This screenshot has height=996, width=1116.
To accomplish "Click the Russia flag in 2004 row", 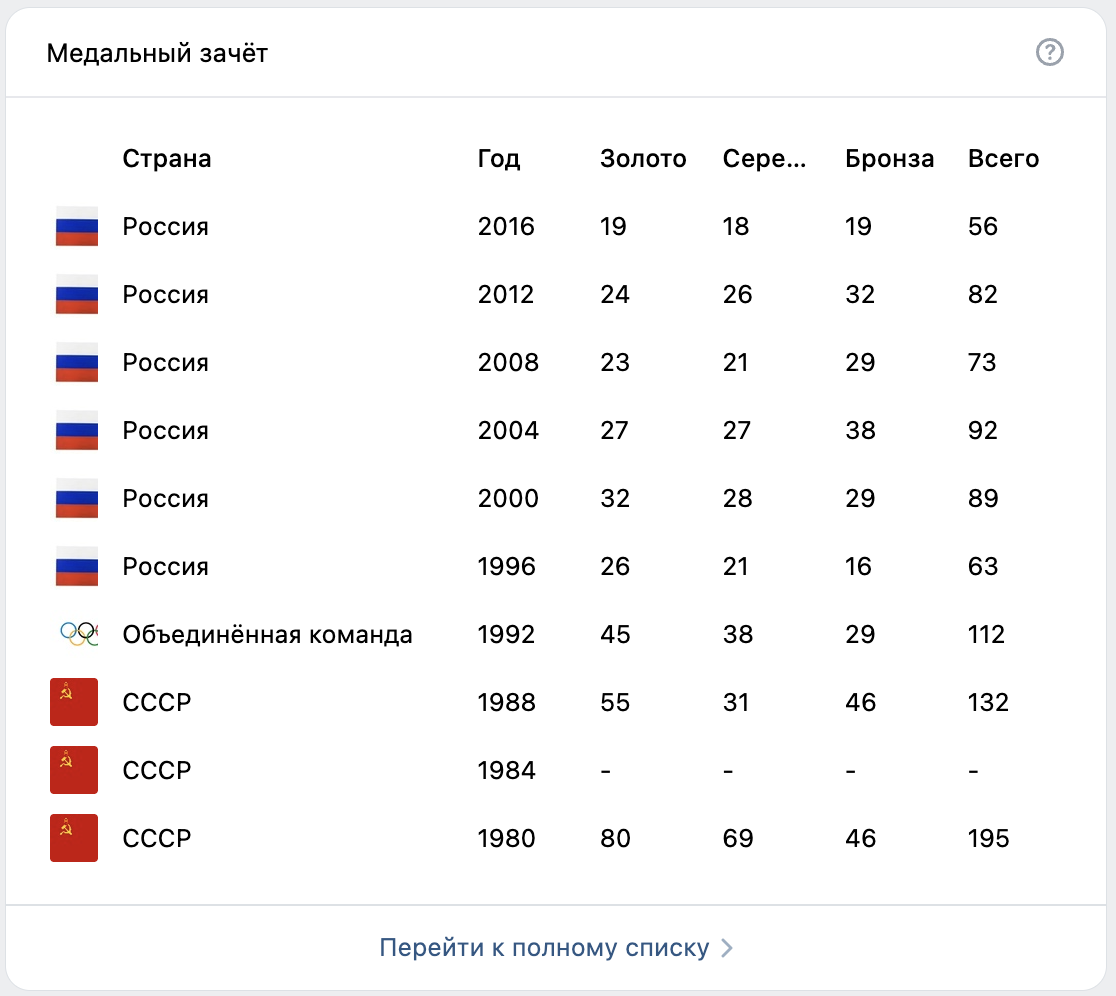I will (76, 431).
